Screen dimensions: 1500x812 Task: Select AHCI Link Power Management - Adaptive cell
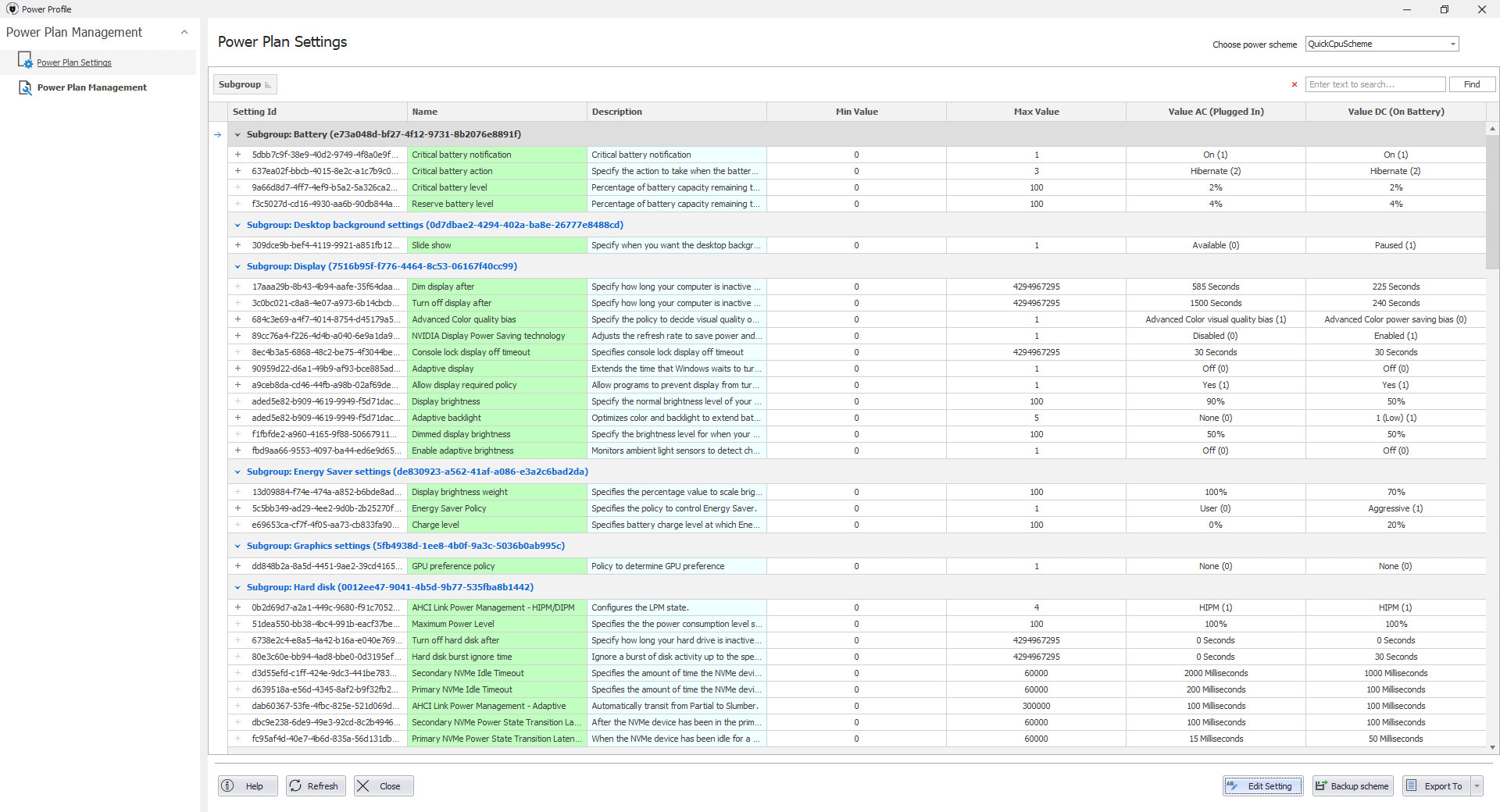(x=497, y=706)
